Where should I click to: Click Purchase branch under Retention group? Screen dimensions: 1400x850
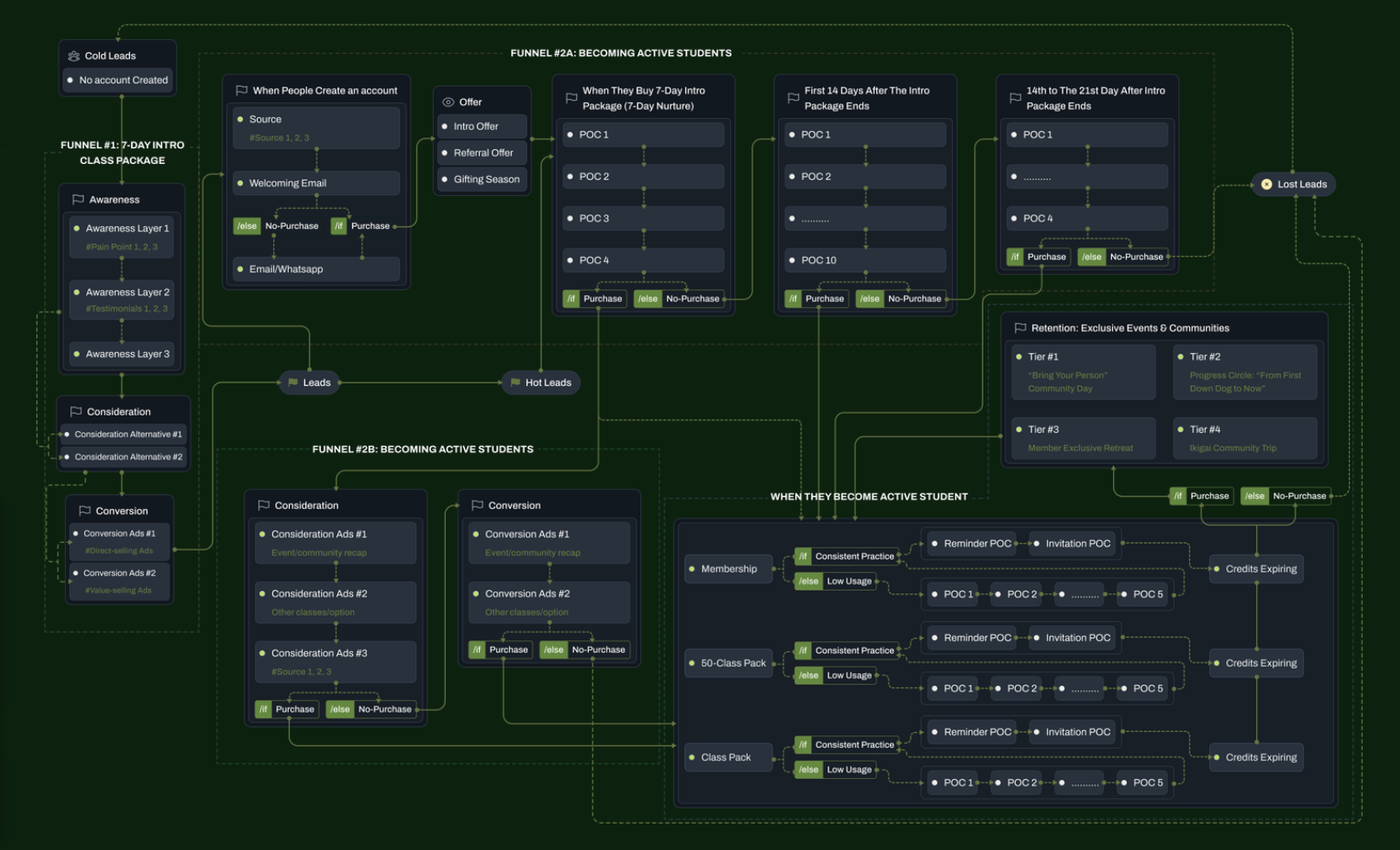1201,496
